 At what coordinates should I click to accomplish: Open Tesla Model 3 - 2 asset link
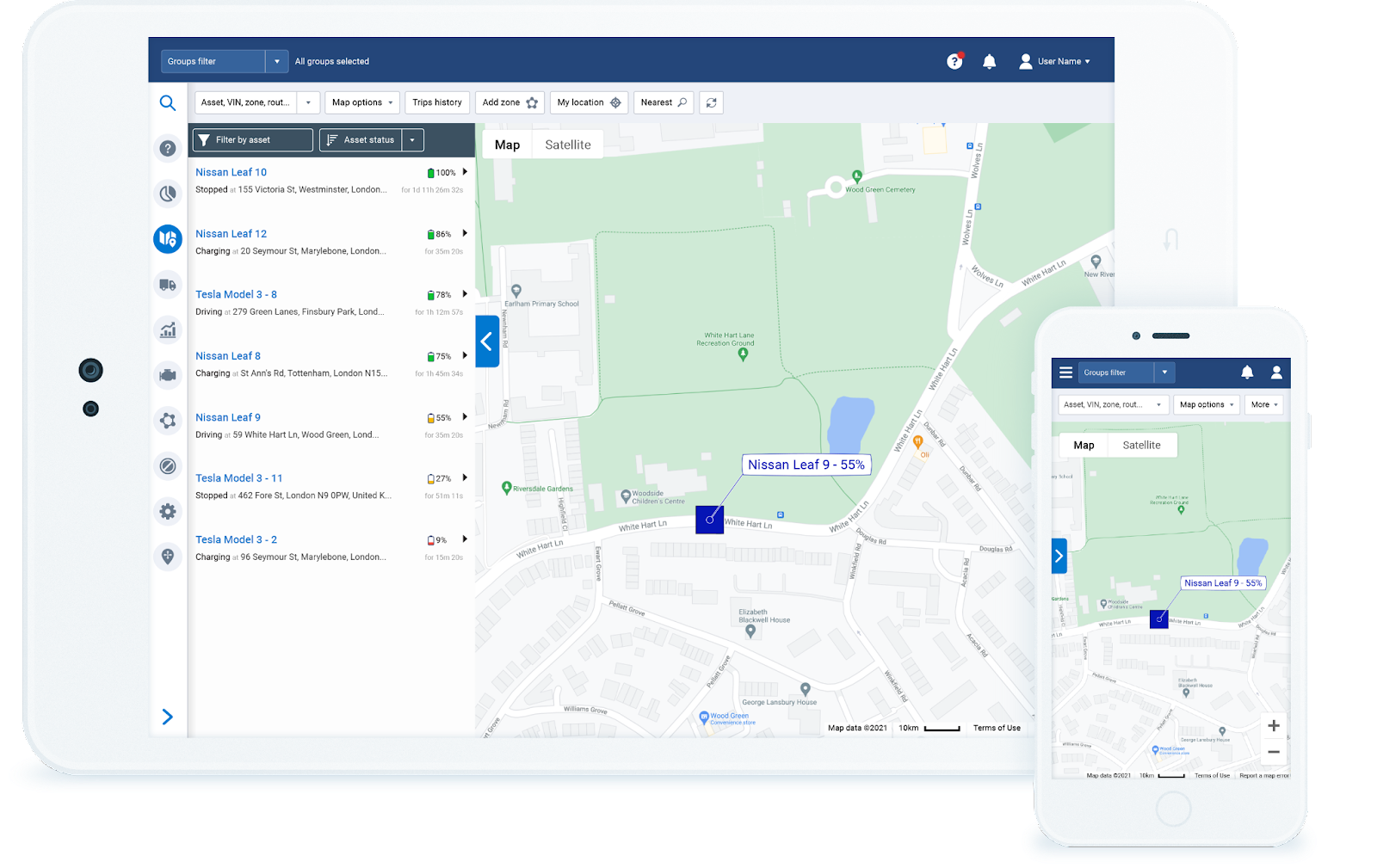tap(236, 539)
